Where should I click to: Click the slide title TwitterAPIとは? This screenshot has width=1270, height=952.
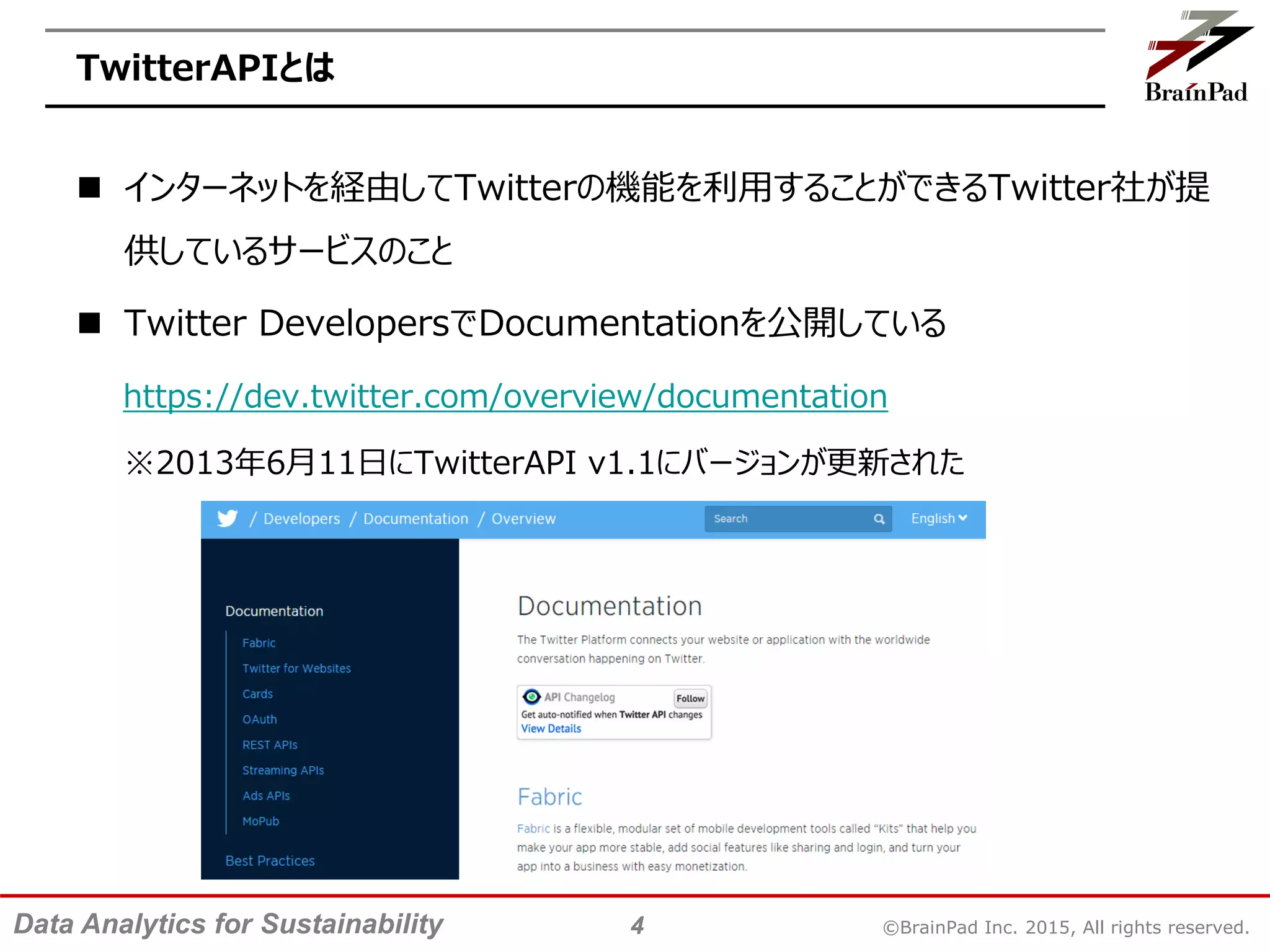coord(205,67)
